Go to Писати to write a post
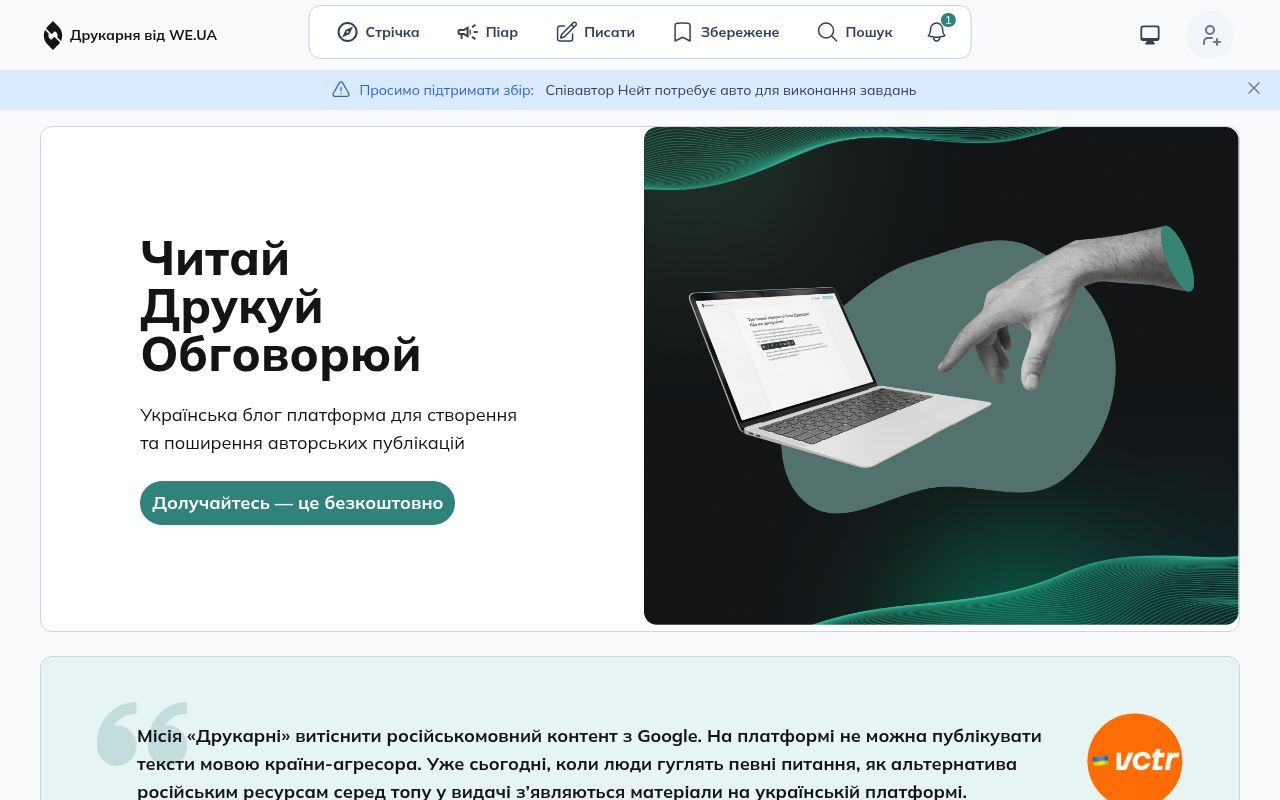1280x800 pixels. tap(595, 32)
